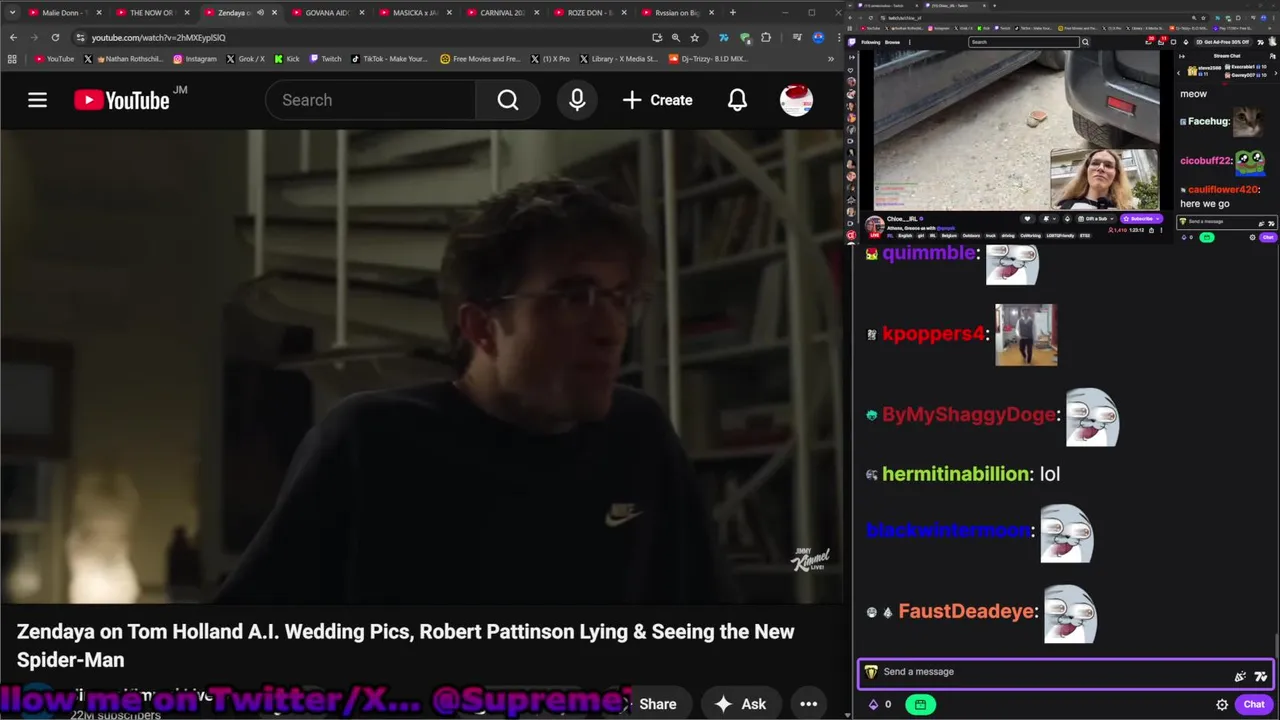Toggle follow with the heart button for Chloe__IRL
This screenshot has height=720, width=1280.
coord(1027,219)
